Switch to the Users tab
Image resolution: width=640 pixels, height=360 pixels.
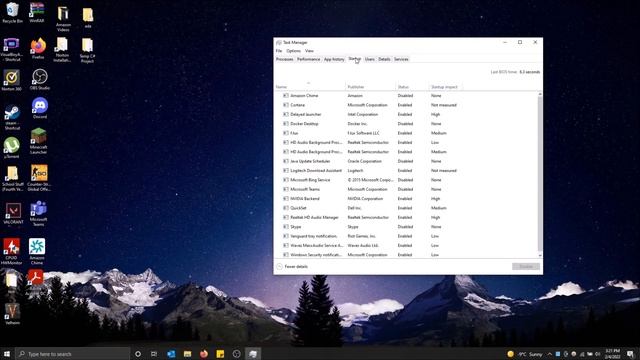pyautogui.click(x=369, y=60)
